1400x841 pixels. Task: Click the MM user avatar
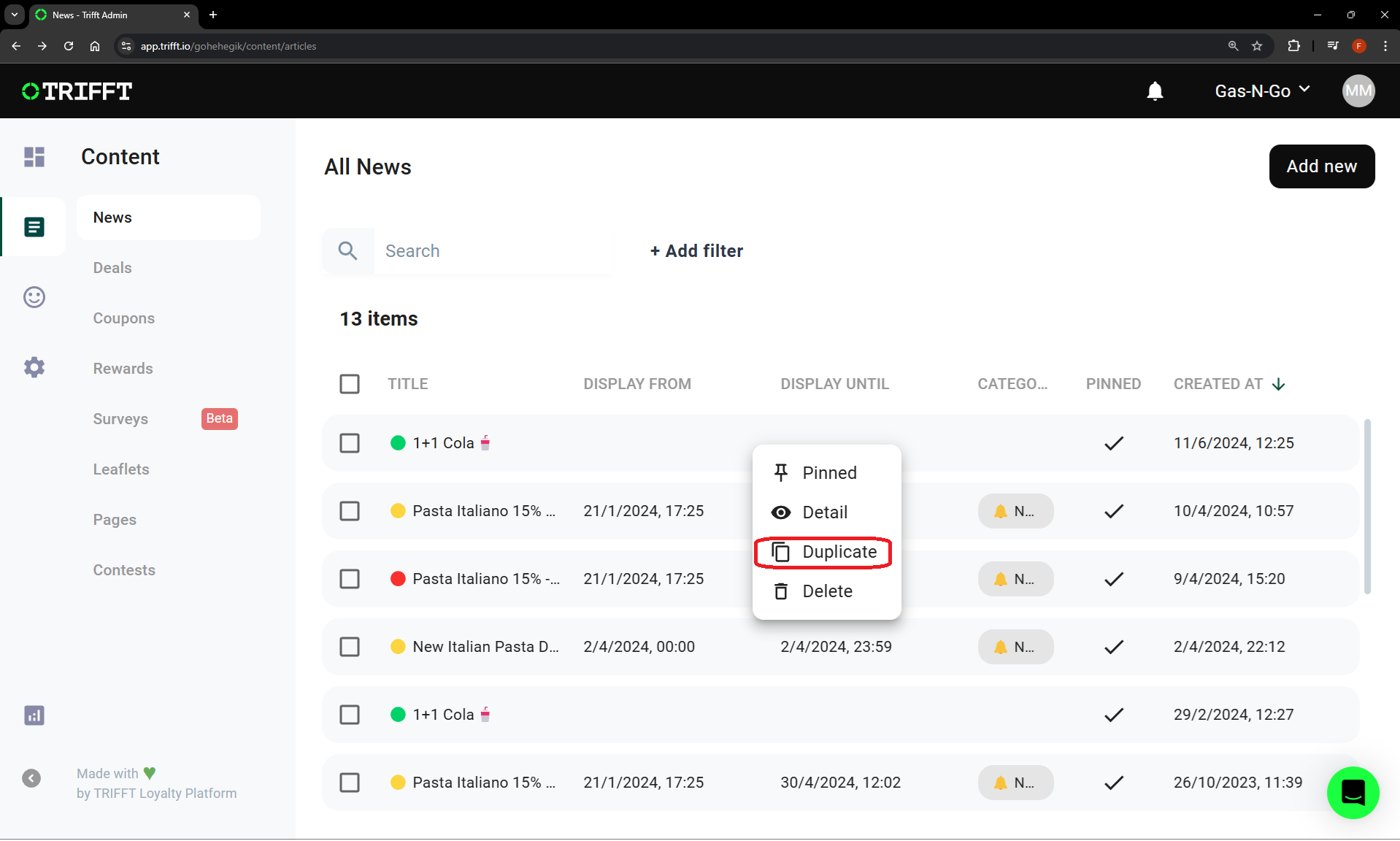point(1358,91)
